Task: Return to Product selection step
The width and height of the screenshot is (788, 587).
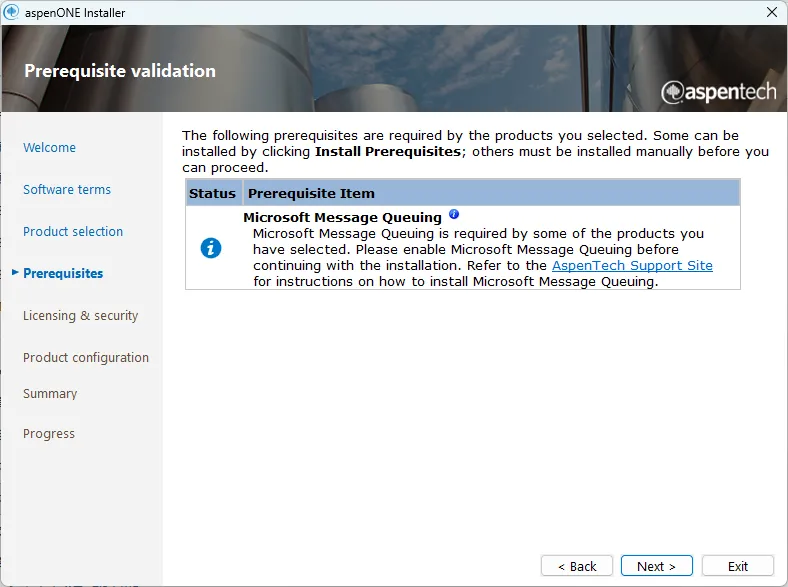Action: point(73,231)
